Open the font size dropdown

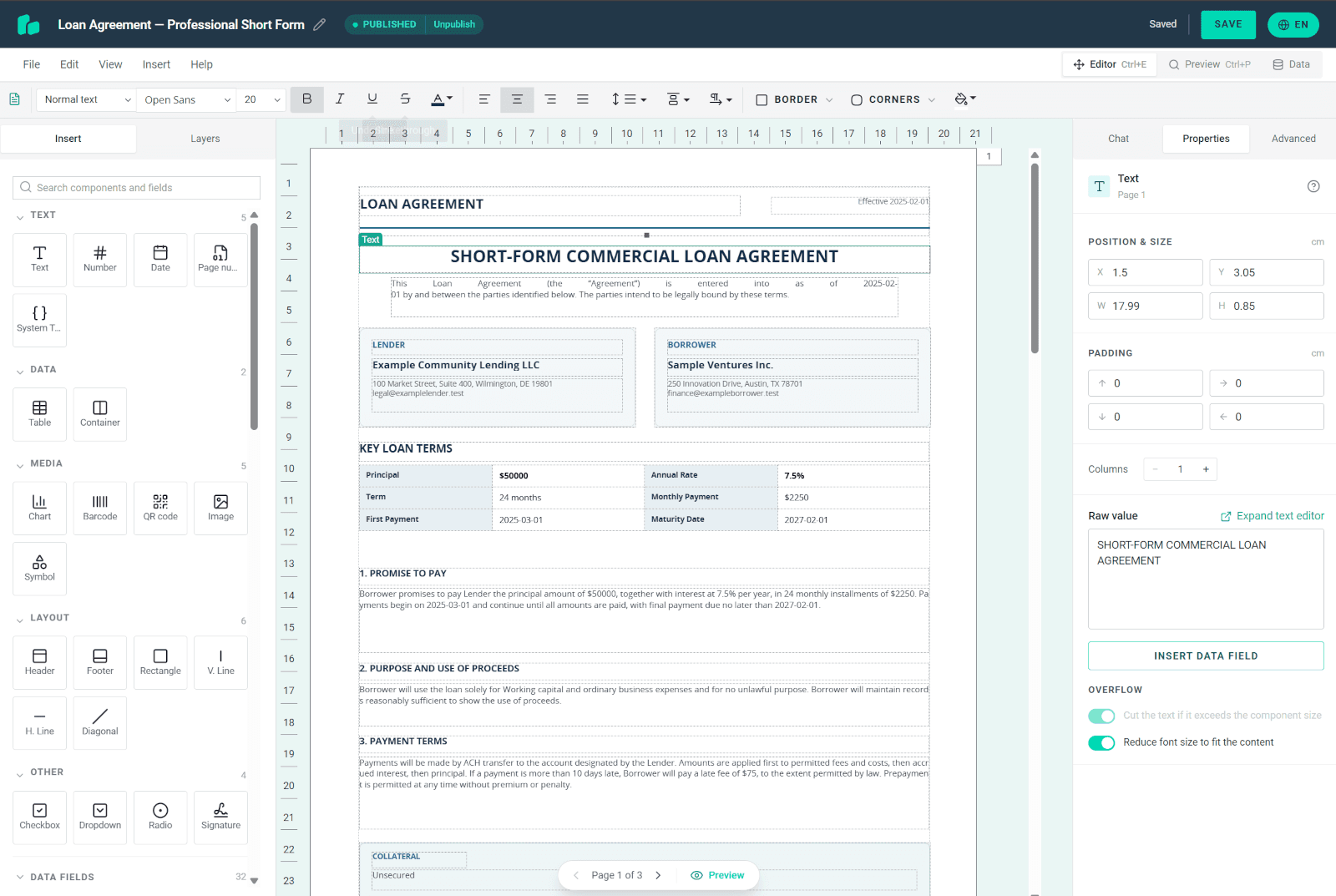[261, 99]
